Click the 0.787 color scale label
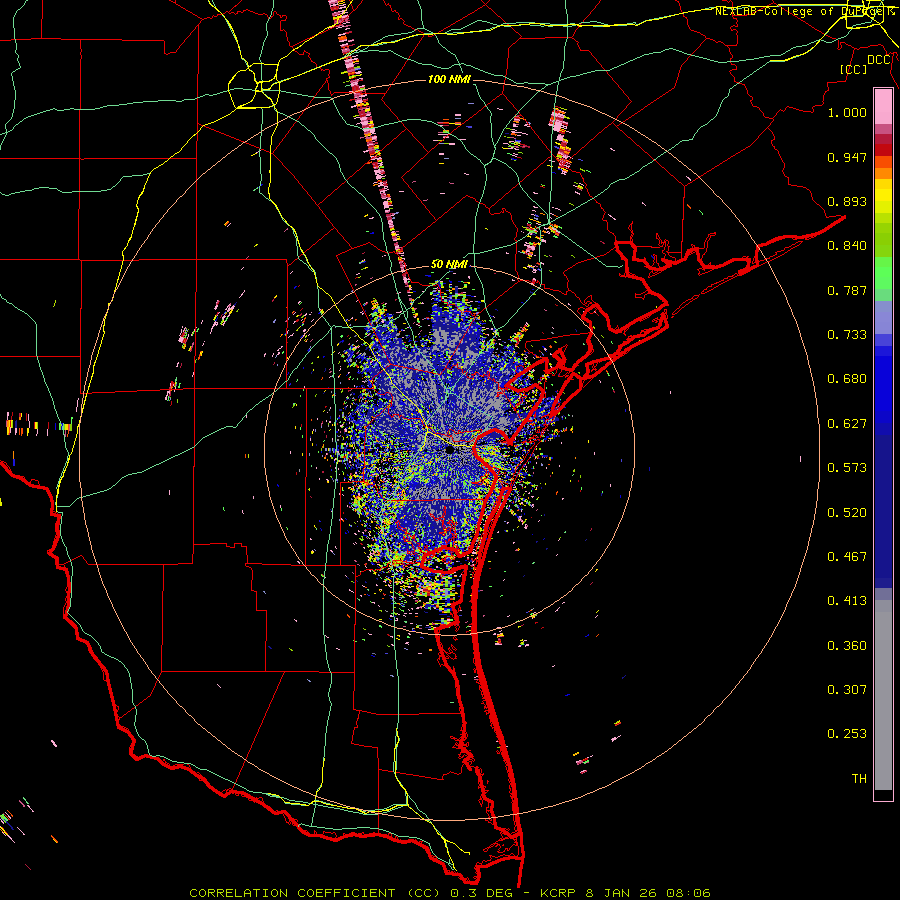The height and width of the screenshot is (900, 900). pyautogui.click(x=847, y=290)
